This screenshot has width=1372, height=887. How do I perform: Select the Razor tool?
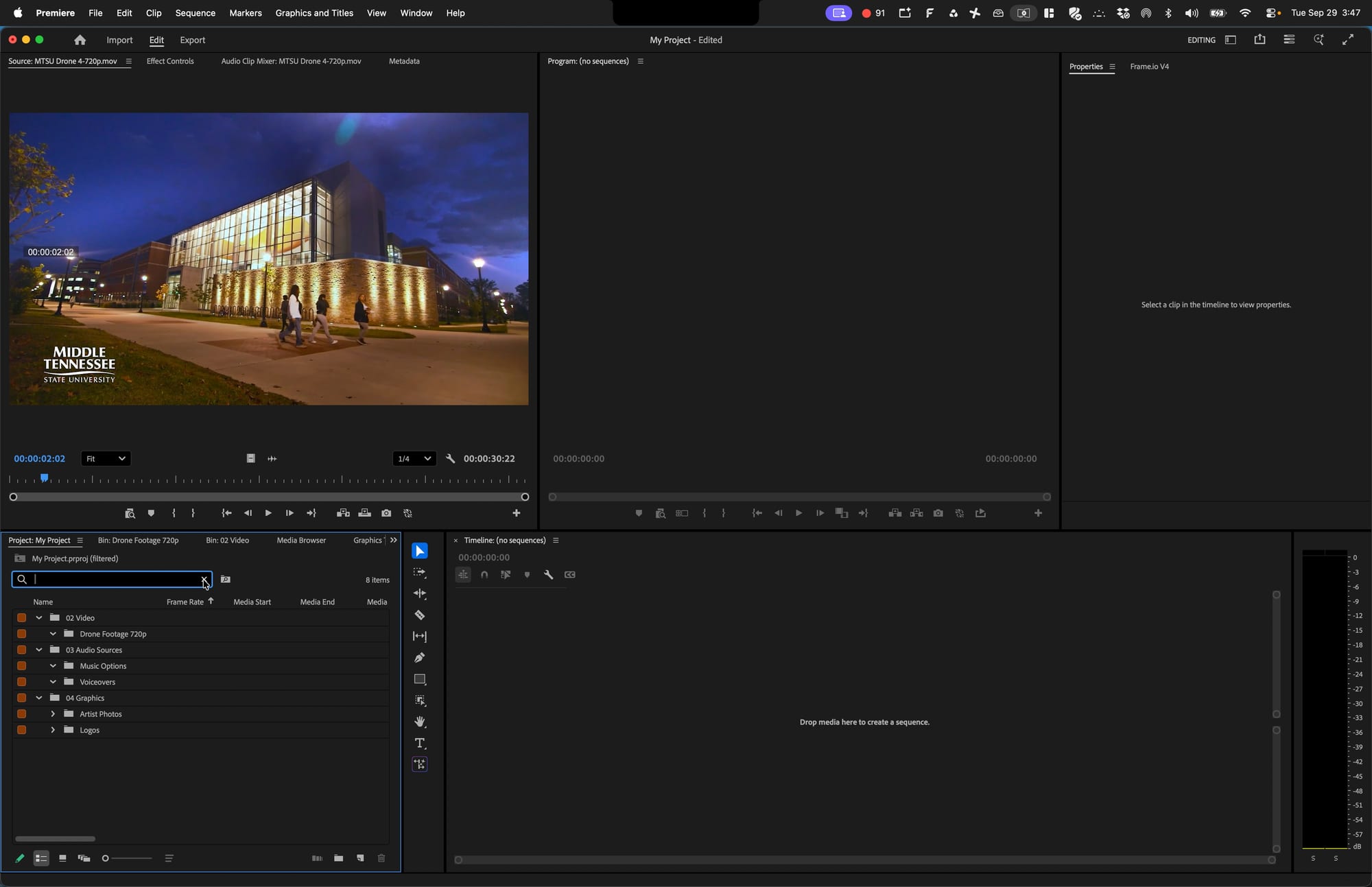[420, 615]
